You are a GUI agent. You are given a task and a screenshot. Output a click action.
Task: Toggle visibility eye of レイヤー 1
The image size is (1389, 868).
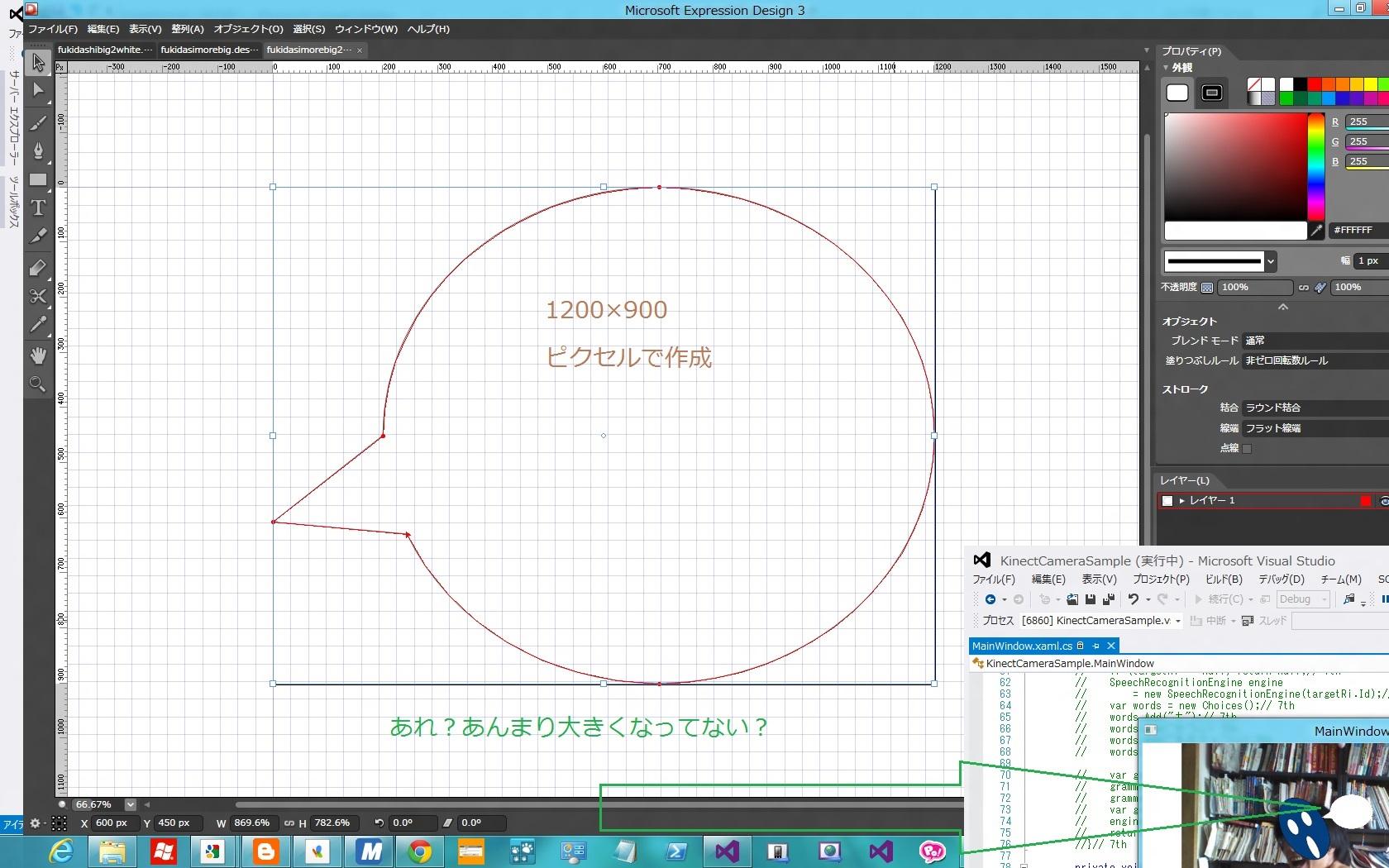click(1383, 501)
